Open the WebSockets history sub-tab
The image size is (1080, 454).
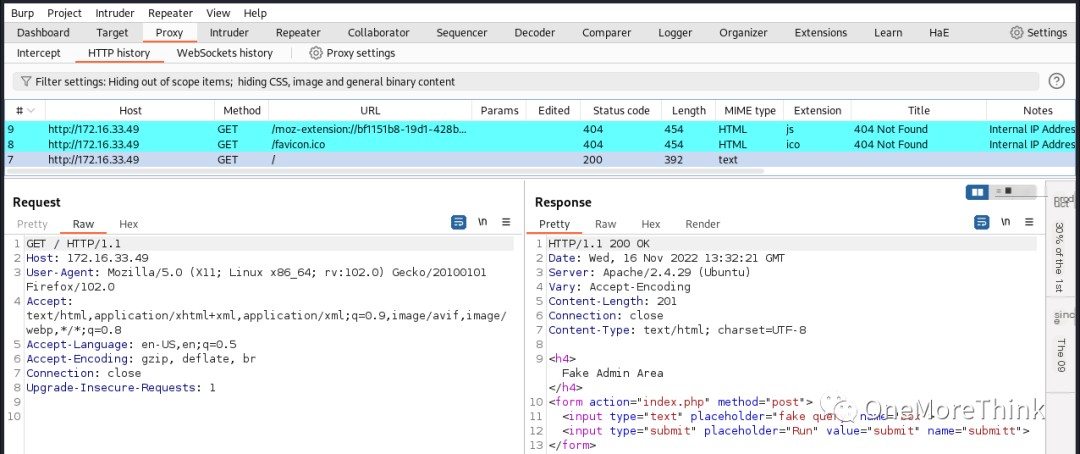point(225,53)
